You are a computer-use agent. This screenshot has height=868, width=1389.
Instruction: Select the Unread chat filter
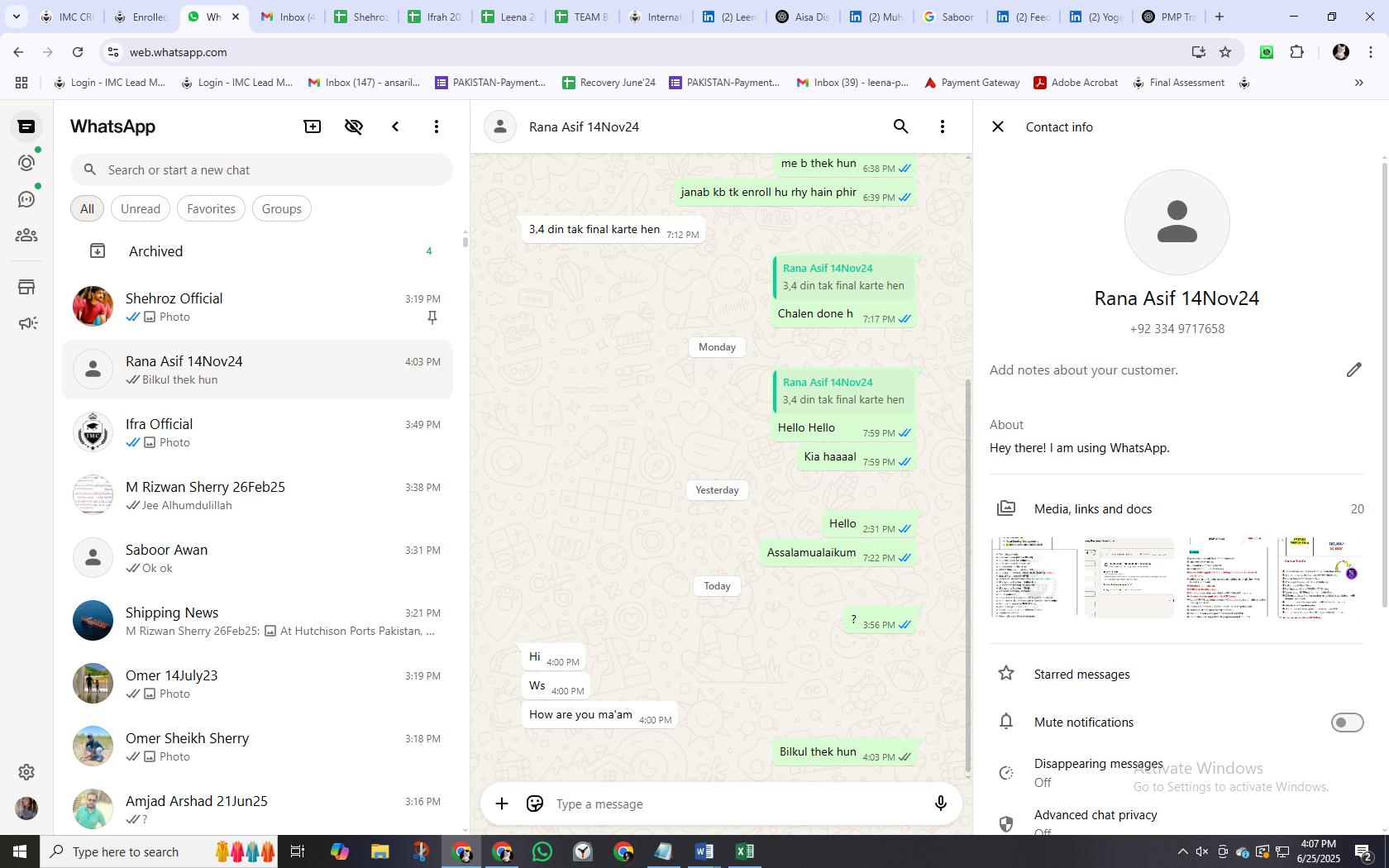click(x=141, y=209)
